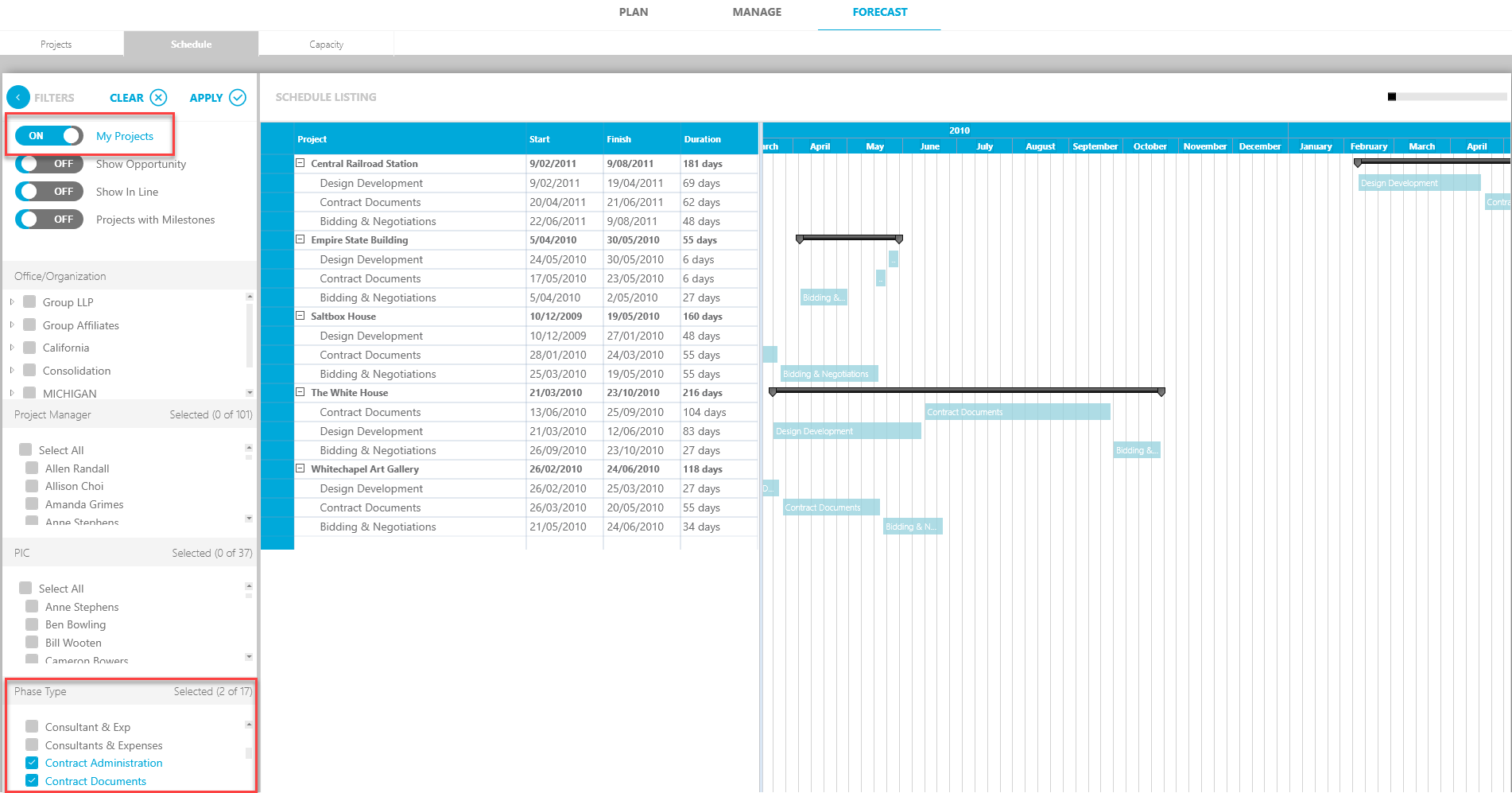
Task: Check Select All under Project Manager
Action: coord(25,449)
